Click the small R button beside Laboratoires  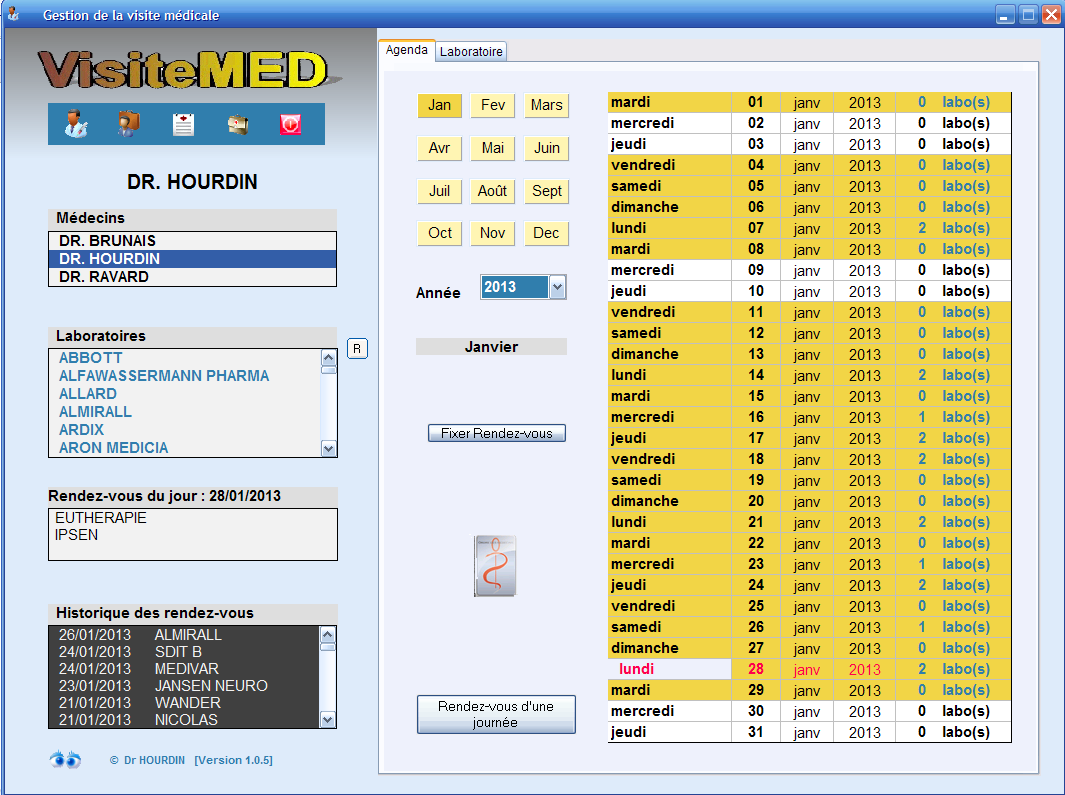[358, 348]
